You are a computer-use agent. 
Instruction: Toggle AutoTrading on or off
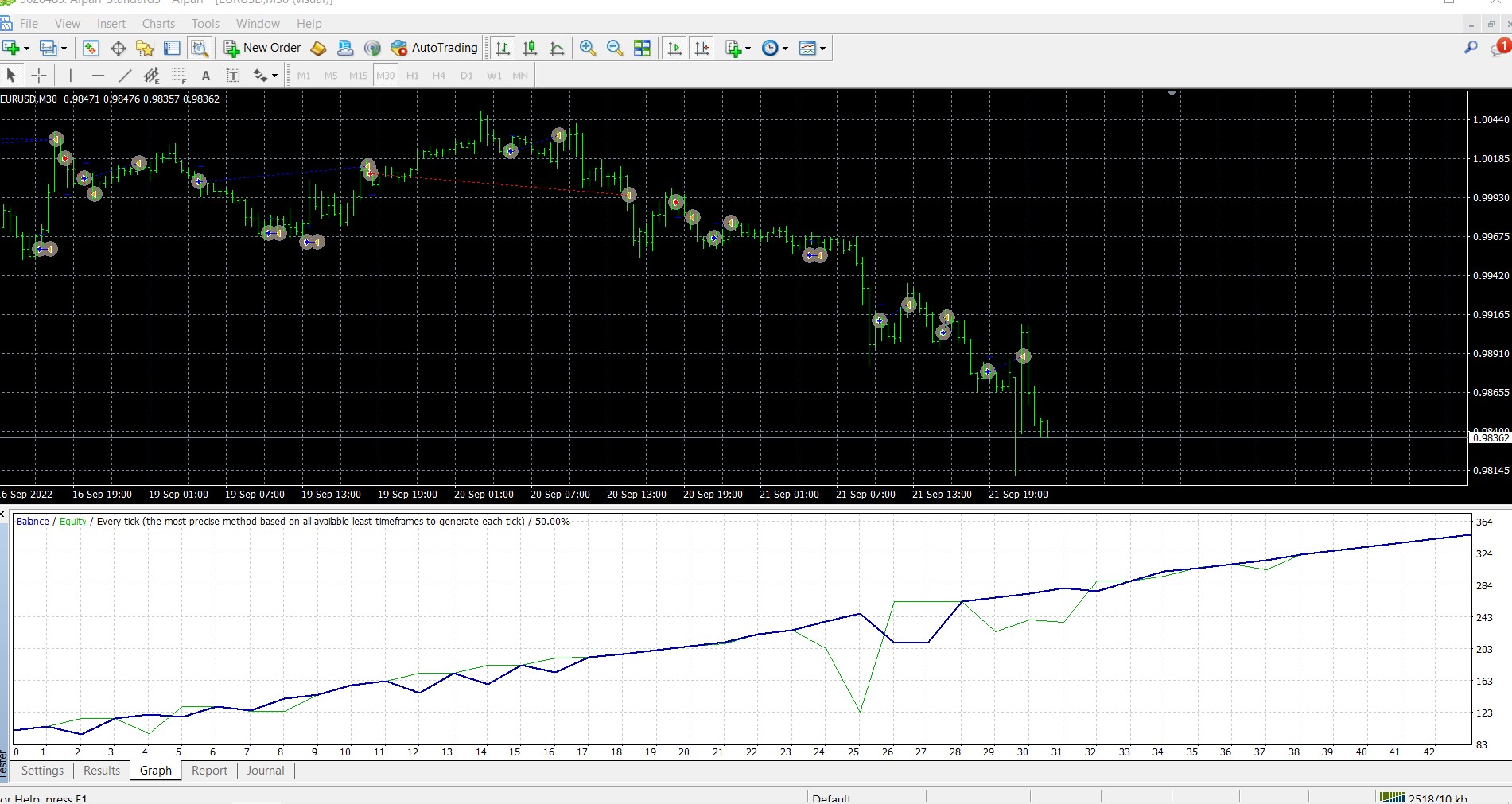coord(434,49)
